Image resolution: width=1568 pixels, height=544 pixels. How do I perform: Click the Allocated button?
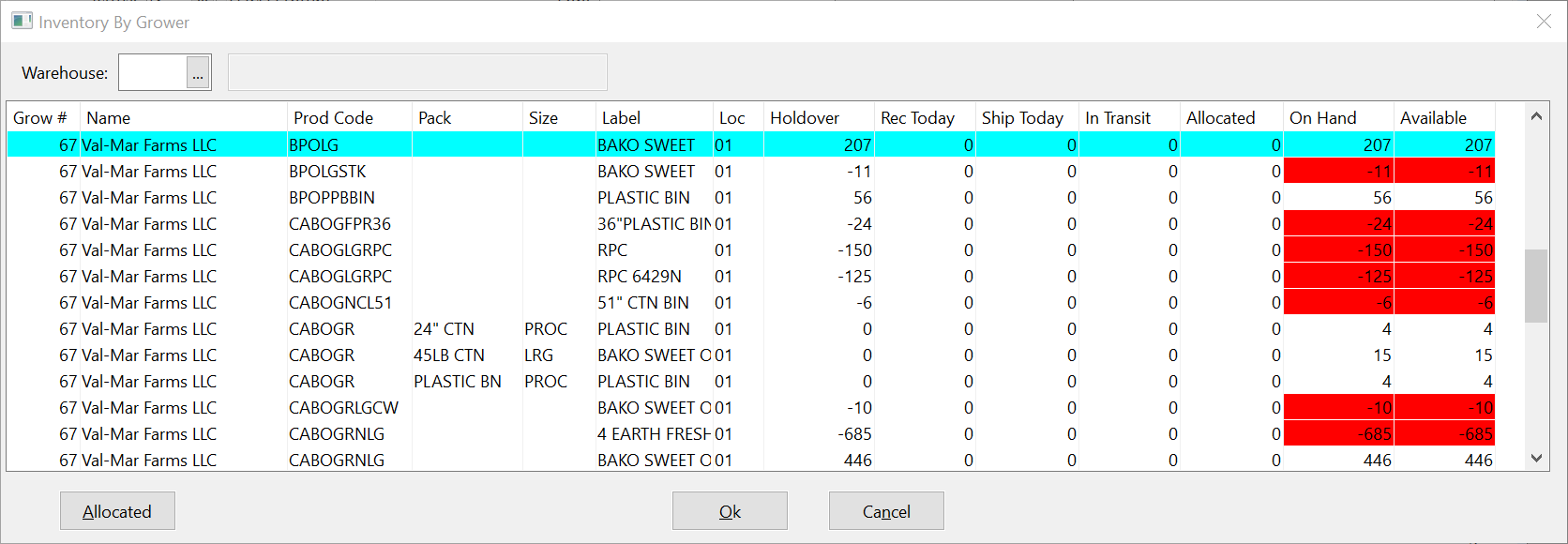tap(117, 510)
